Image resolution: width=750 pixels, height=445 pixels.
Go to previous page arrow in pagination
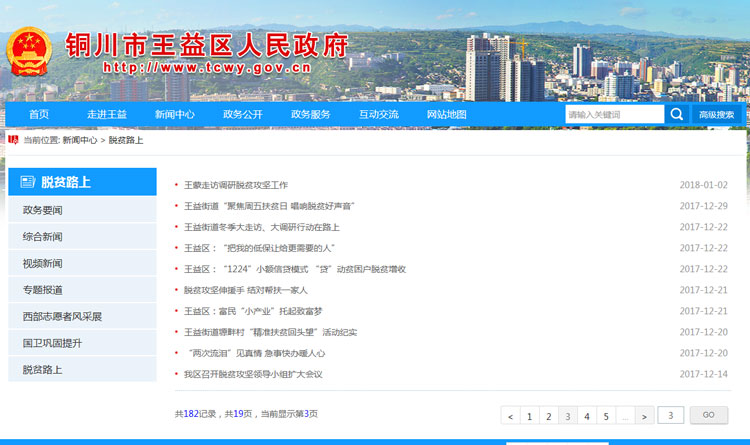(x=511, y=416)
